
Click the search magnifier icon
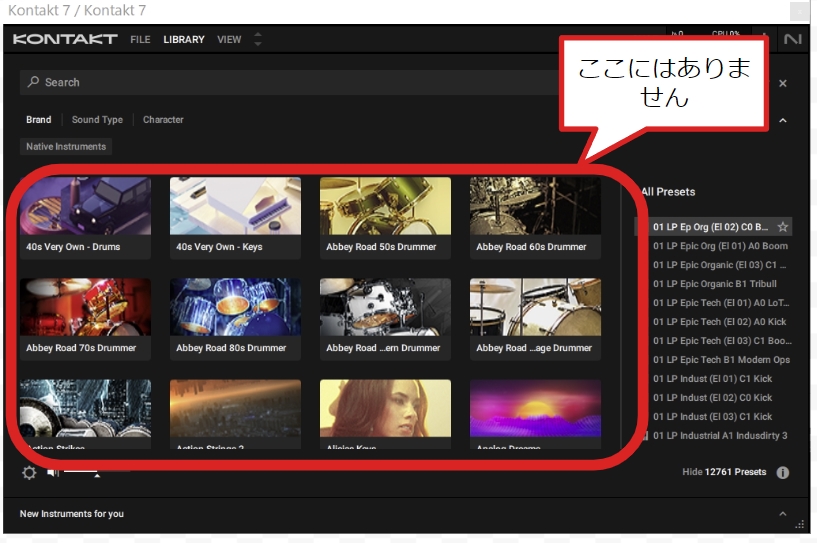(x=33, y=82)
